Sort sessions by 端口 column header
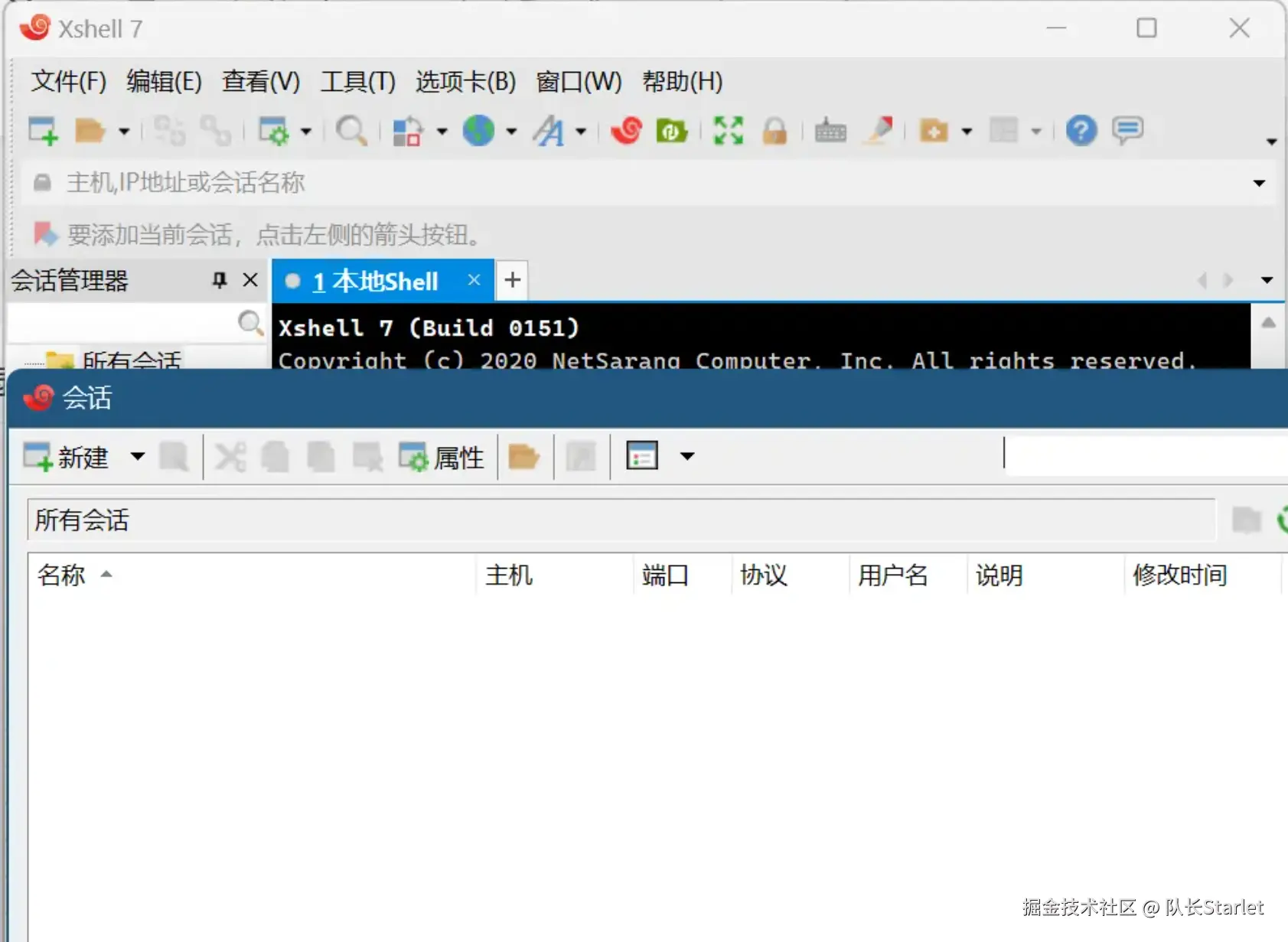 (x=682, y=575)
